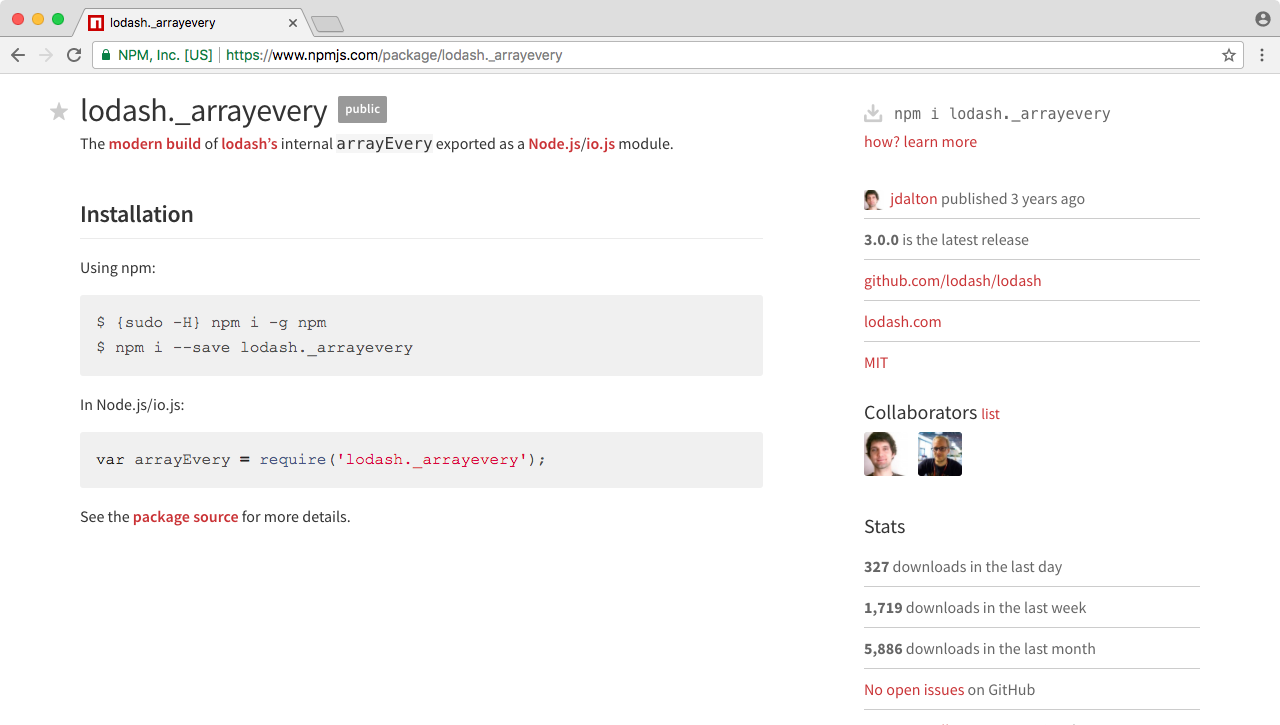Star the lodash._arrayevery package
Viewport: 1280px width, 725px height.
[x=59, y=111]
